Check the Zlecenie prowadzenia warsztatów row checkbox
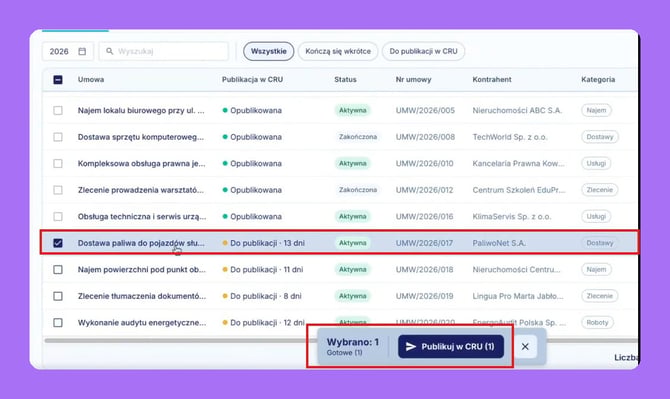The width and height of the screenshot is (670, 399). tap(58, 190)
